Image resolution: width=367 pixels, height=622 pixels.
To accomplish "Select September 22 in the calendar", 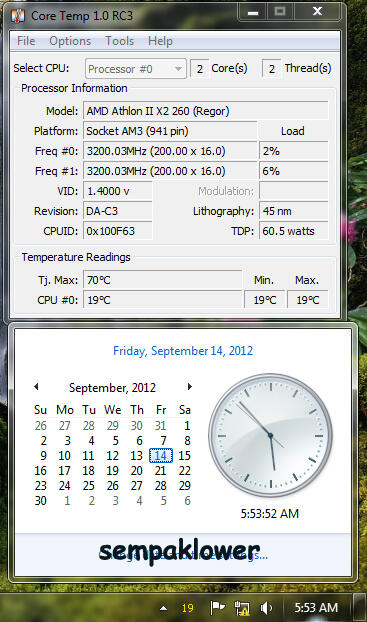I will [184, 470].
